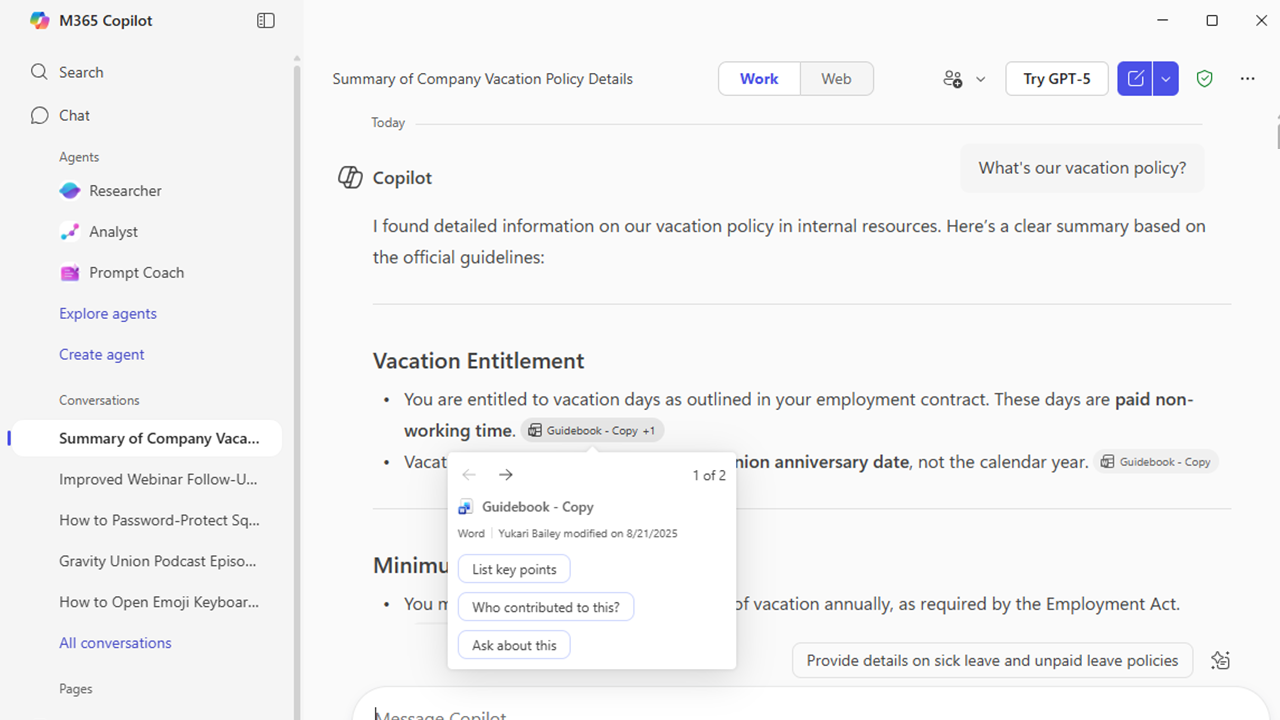Click the List key points suggestion
Image resolution: width=1280 pixels, height=720 pixels.
(513, 568)
